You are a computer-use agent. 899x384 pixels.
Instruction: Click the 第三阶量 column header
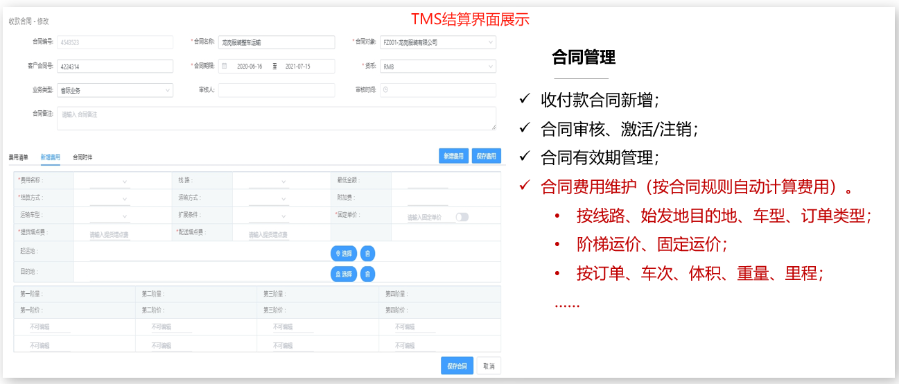[x=275, y=294]
